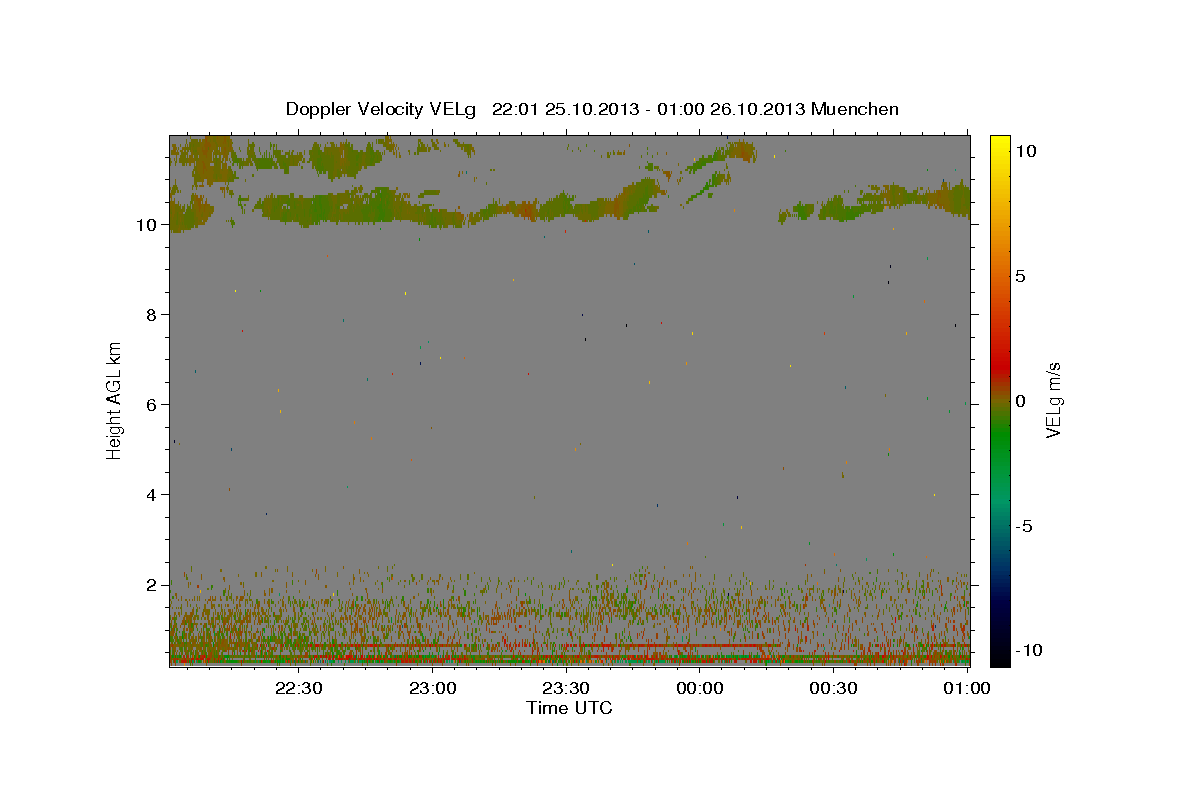1200x800 pixels.
Task: Click the height axis label '6'
Action: [152, 405]
